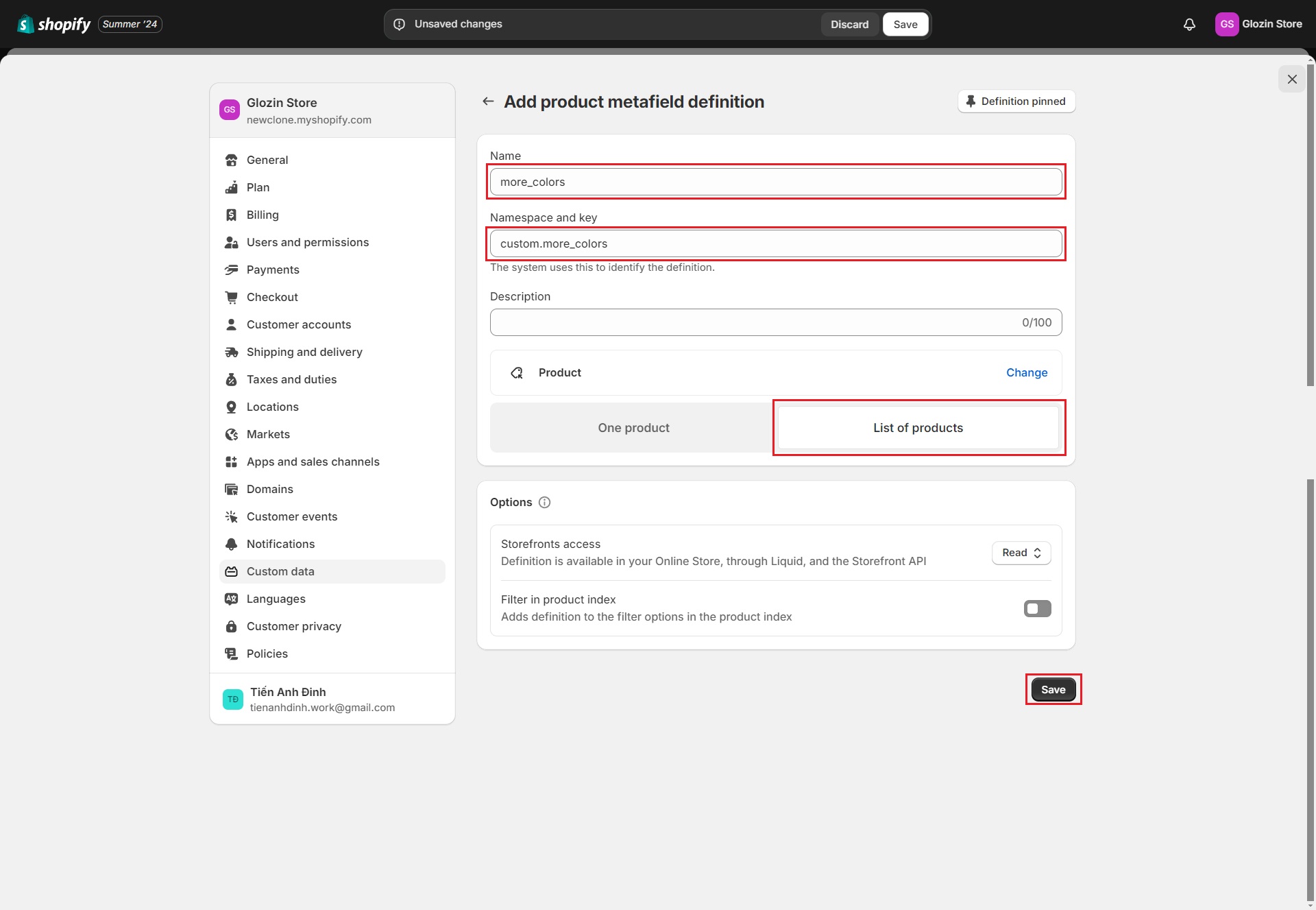Open the Custom data settings section
Viewport: 1316px width, 910px height.
[280, 572]
